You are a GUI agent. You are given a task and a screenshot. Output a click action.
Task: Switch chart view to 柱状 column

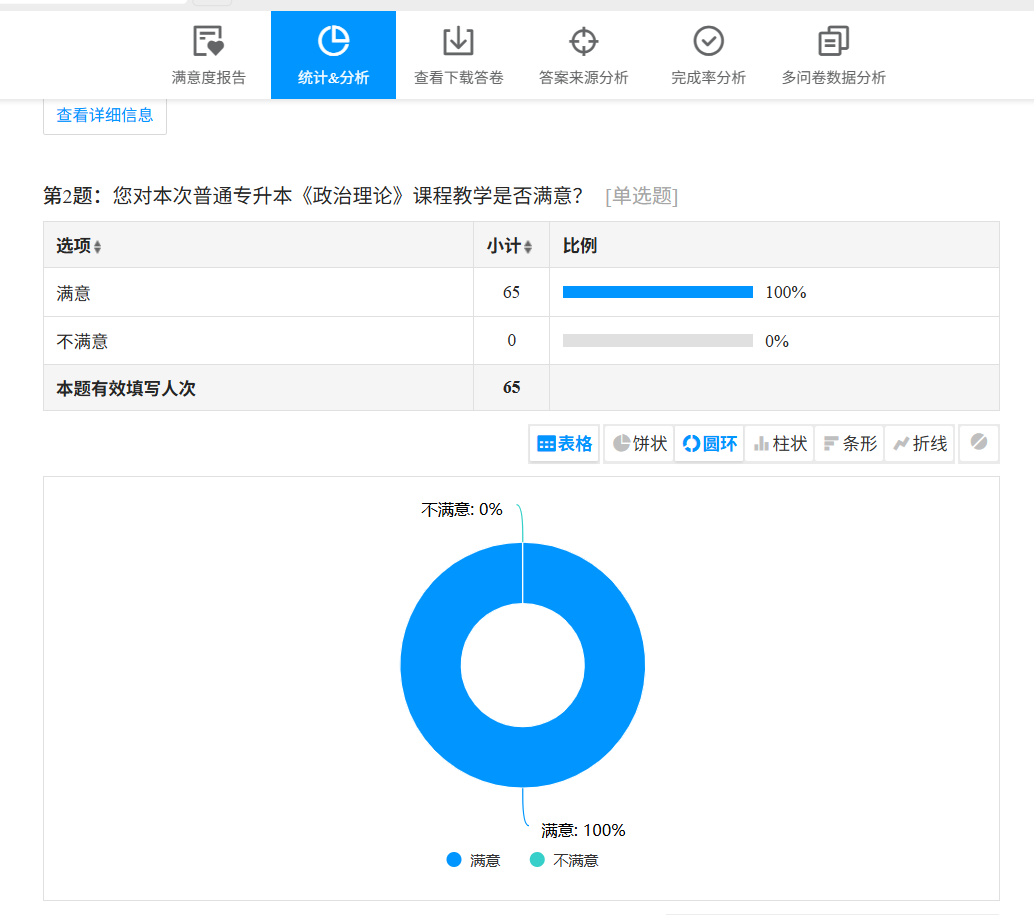[x=780, y=444]
